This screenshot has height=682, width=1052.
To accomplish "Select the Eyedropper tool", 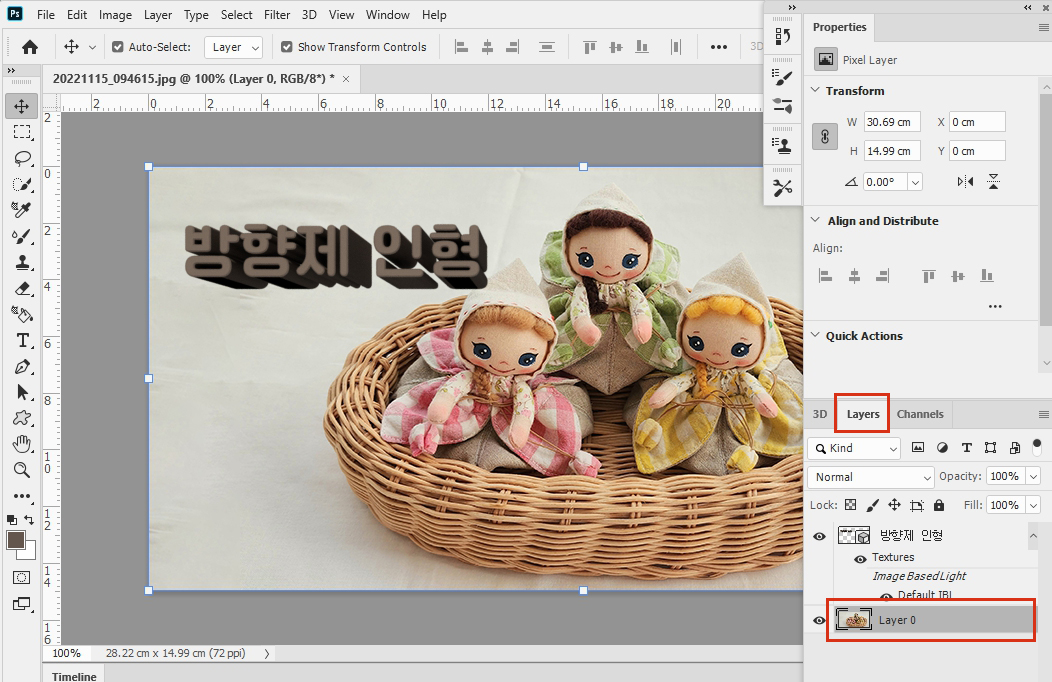I will (x=21, y=210).
